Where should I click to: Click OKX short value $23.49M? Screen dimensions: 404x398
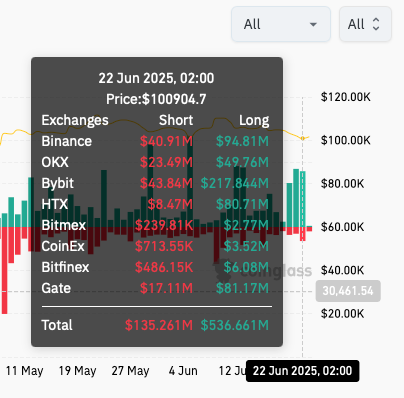[166, 162]
